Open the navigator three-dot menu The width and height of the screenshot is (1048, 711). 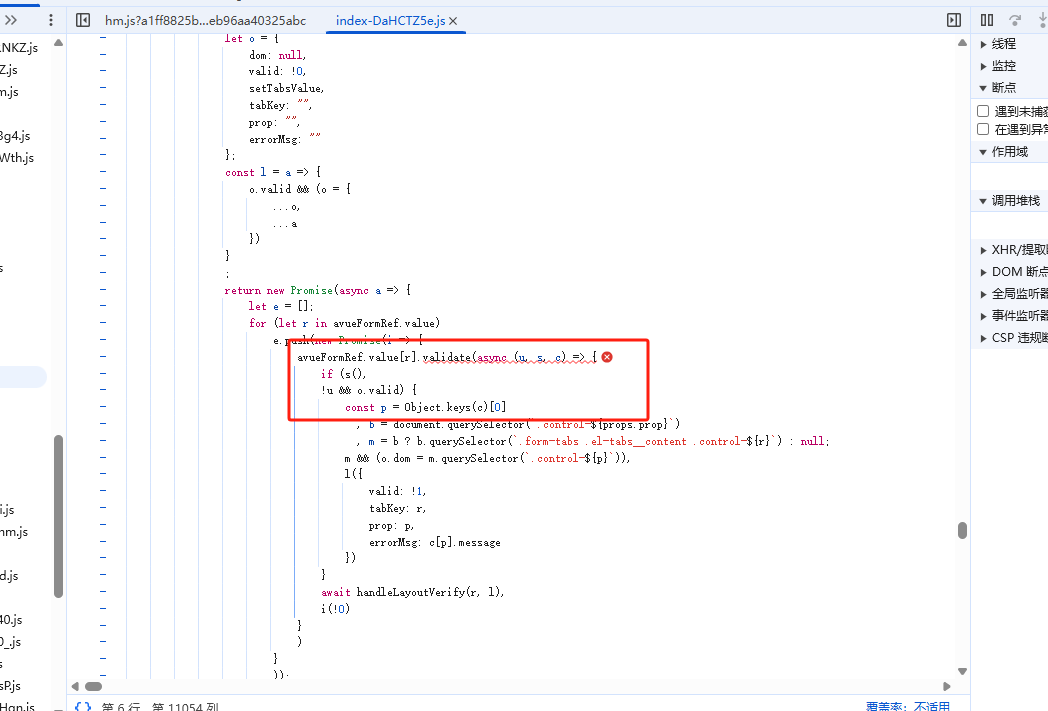tap(51, 20)
